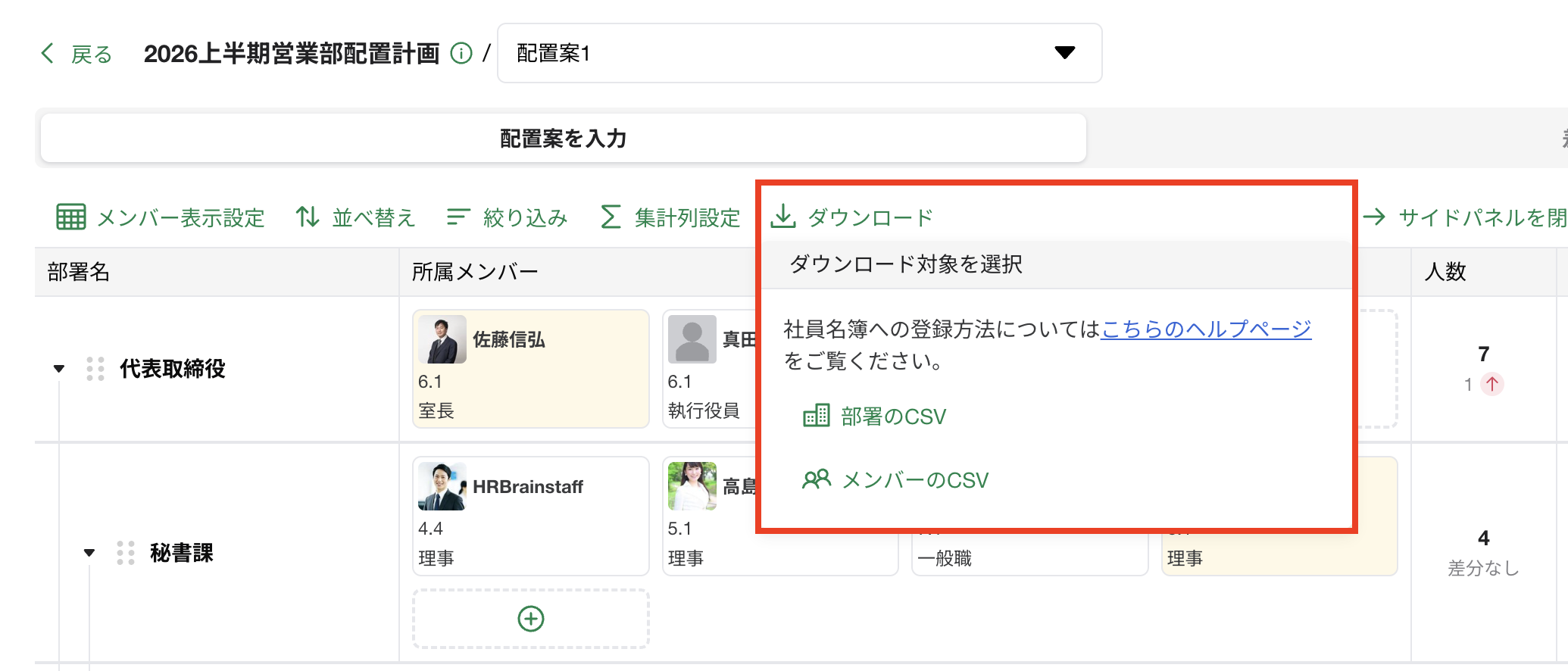This screenshot has width=1568, height=671.
Task: Click the plus icon to add member
Action: [x=530, y=619]
